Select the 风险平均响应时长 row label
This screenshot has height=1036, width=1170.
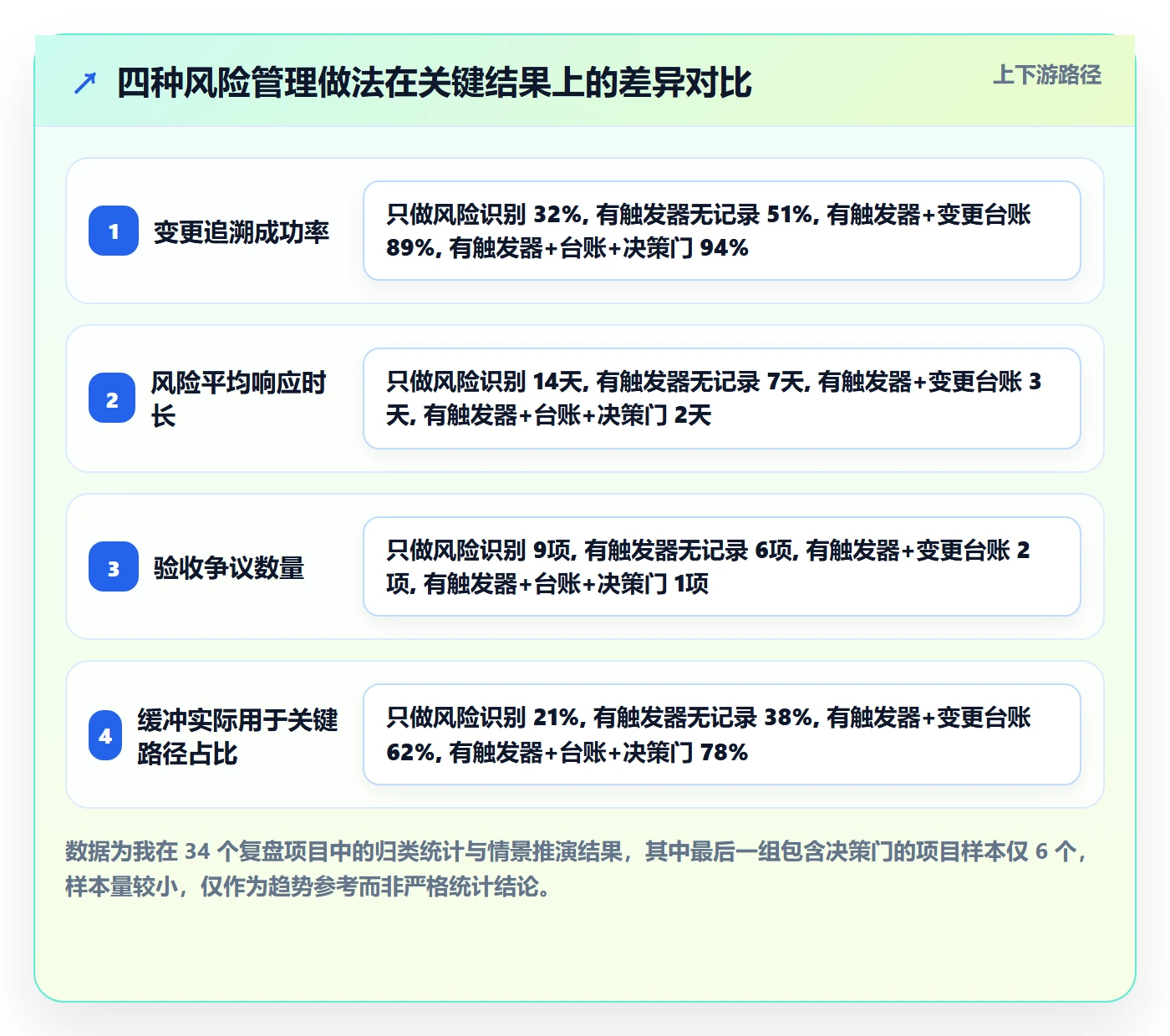click(238, 399)
